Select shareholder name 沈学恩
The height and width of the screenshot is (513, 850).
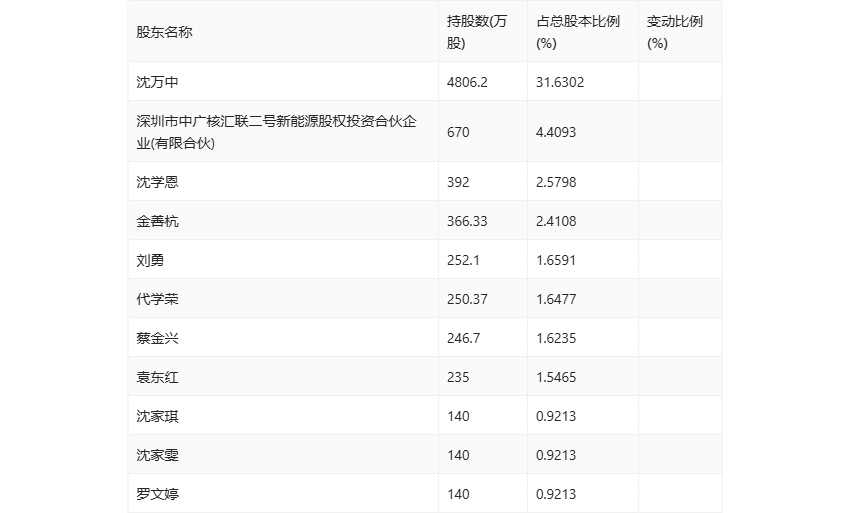click(157, 182)
